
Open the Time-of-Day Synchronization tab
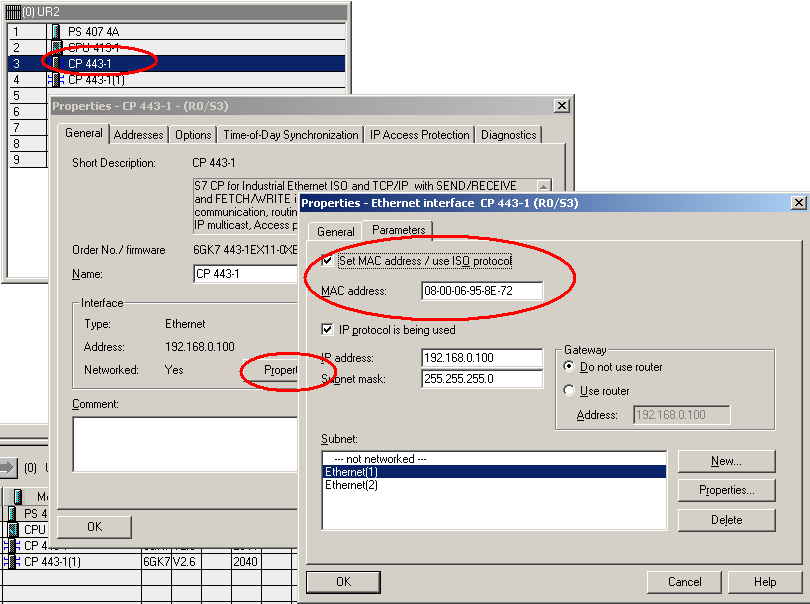point(290,135)
